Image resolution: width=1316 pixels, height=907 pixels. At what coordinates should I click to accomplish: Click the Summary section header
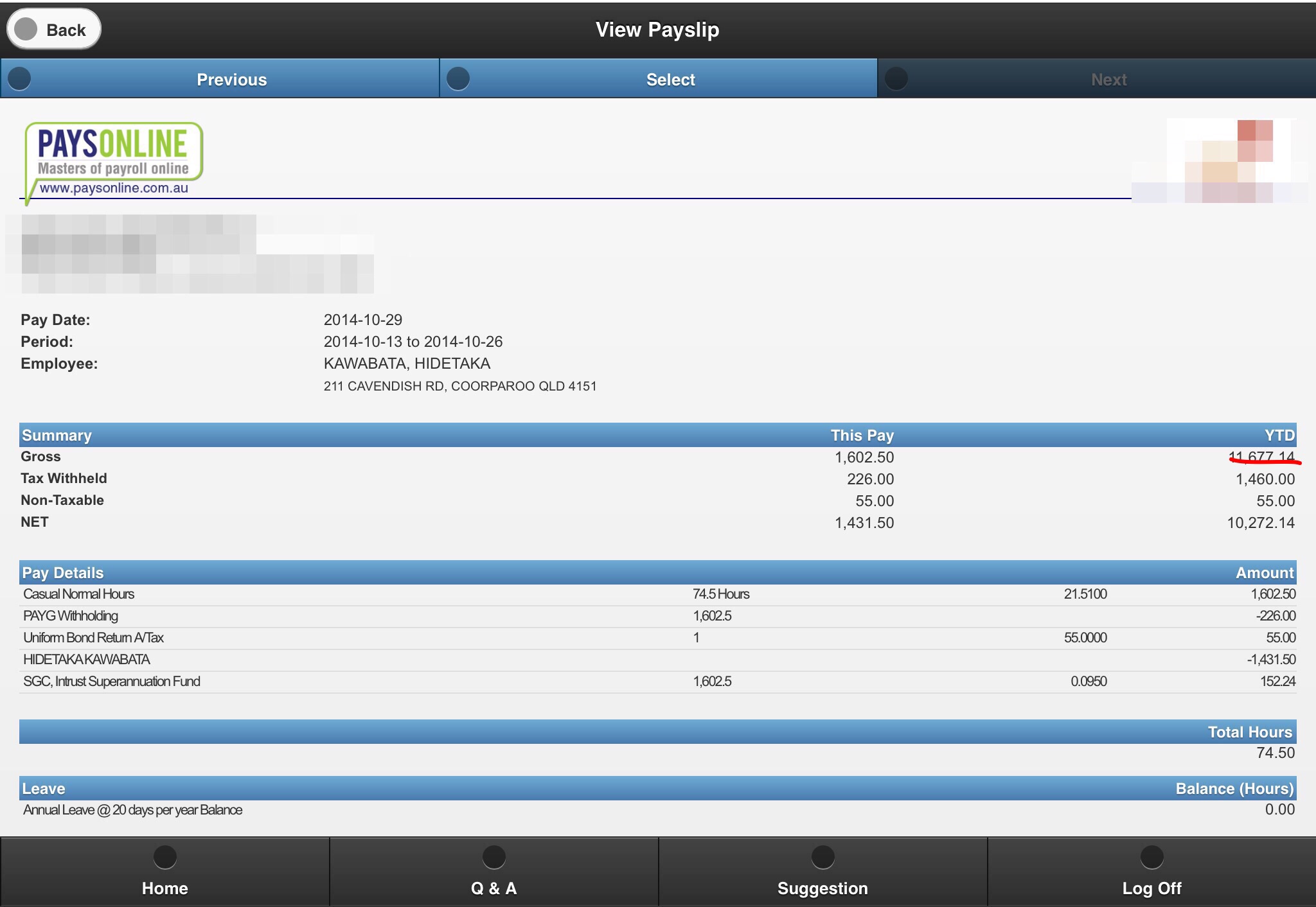(57, 435)
